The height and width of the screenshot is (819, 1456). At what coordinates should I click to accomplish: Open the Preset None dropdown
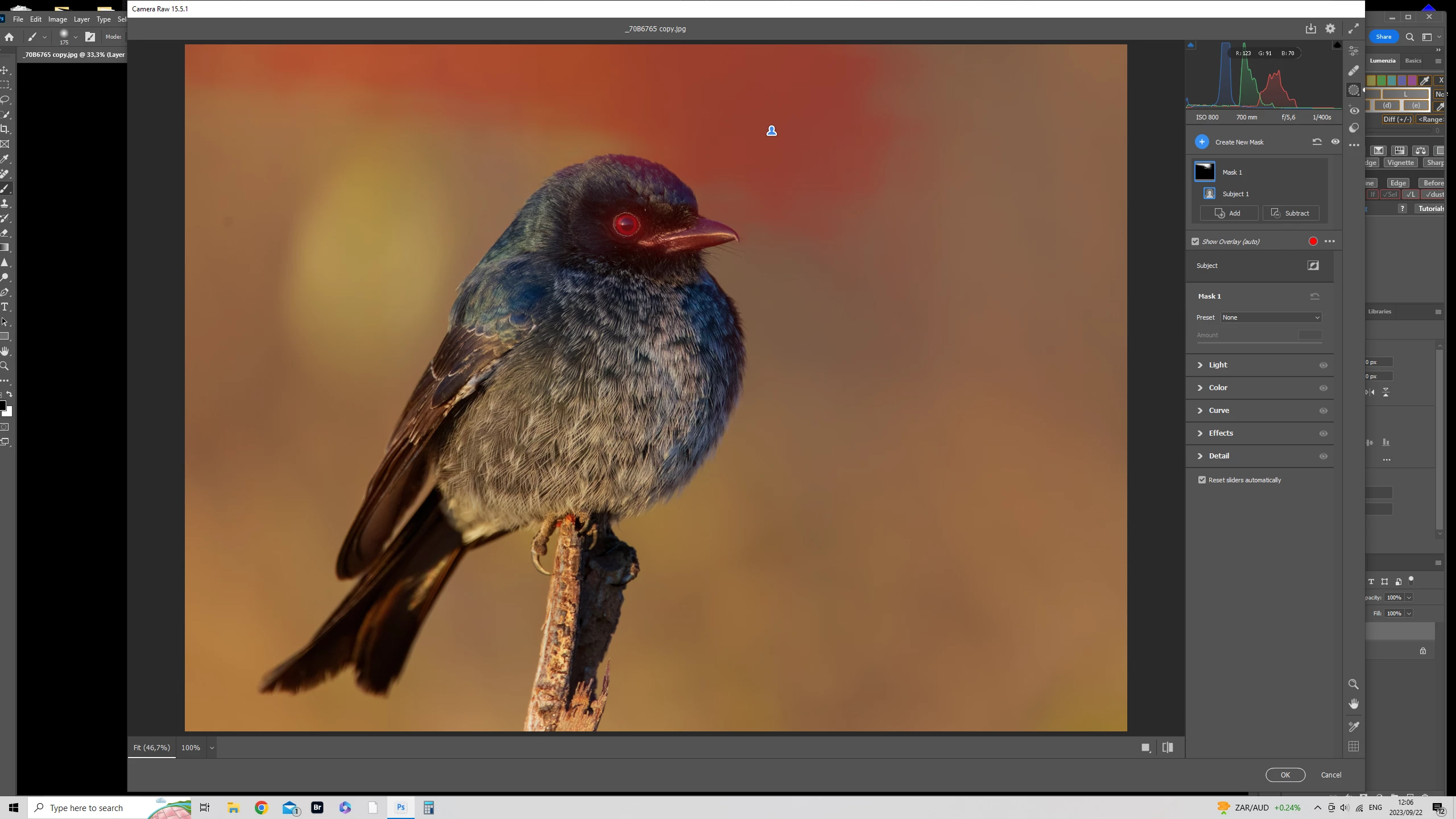(1271, 317)
